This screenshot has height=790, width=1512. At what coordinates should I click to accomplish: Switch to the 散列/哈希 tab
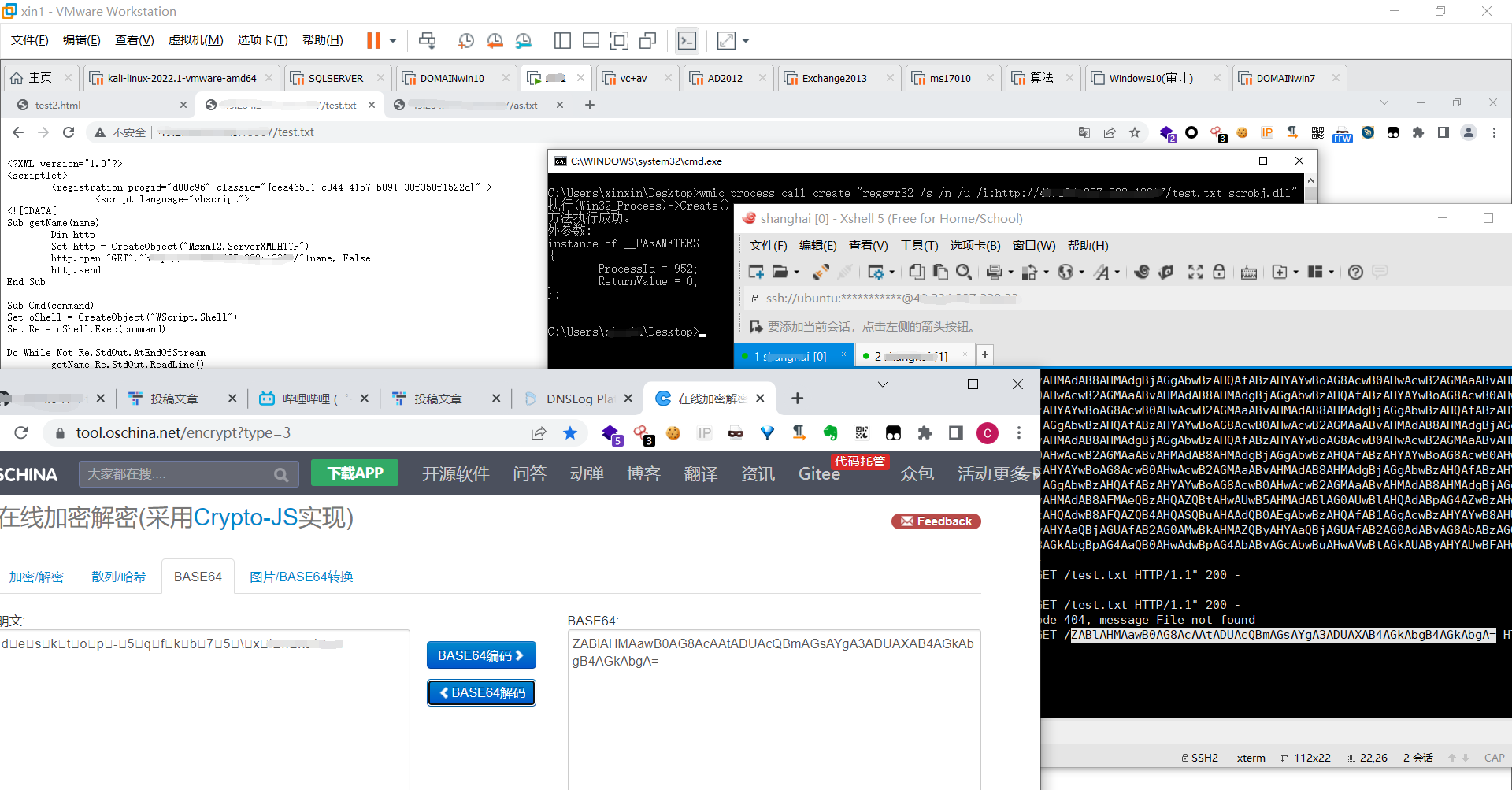click(x=118, y=577)
